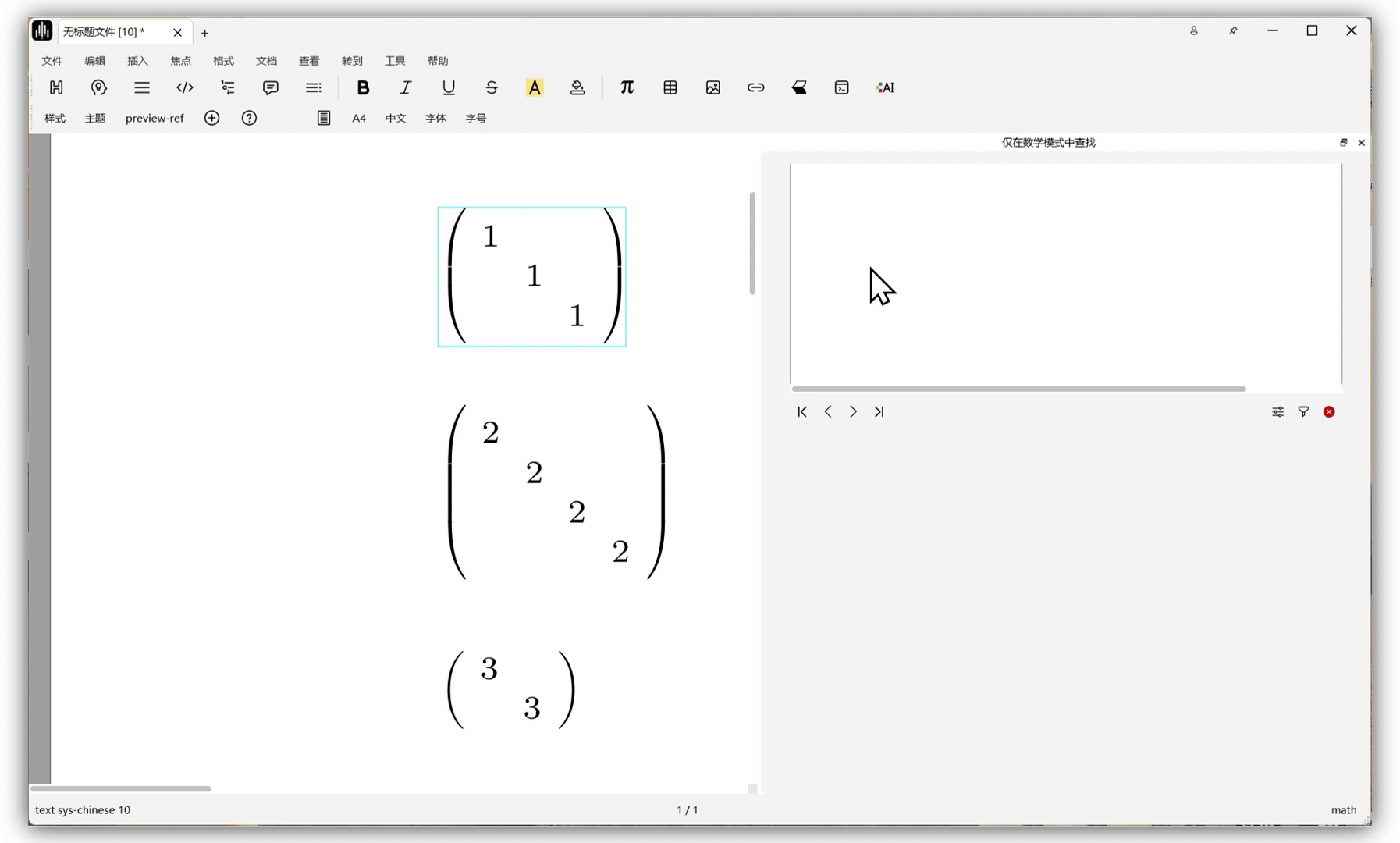The height and width of the screenshot is (843, 1400).
Task: Click the Bold formatting icon
Action: (x=363, y=87)
